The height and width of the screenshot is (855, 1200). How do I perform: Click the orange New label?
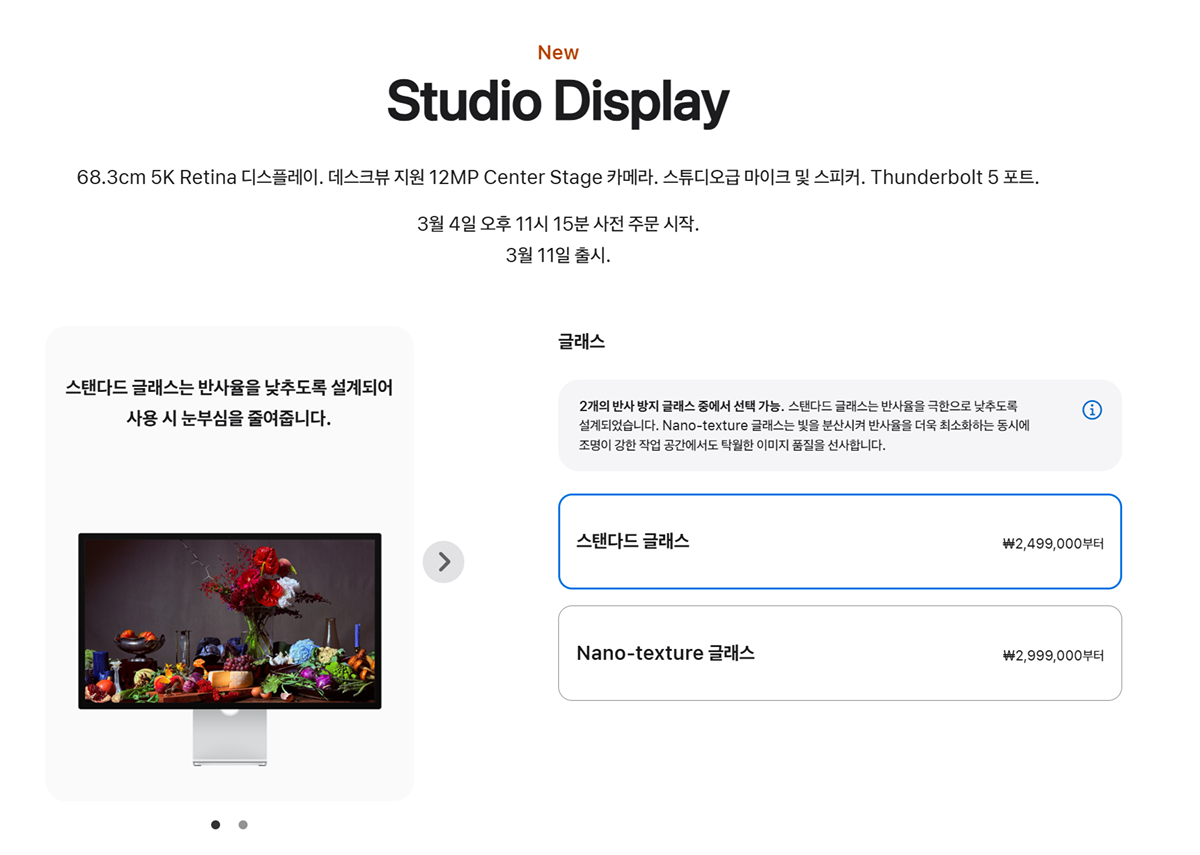558,53
